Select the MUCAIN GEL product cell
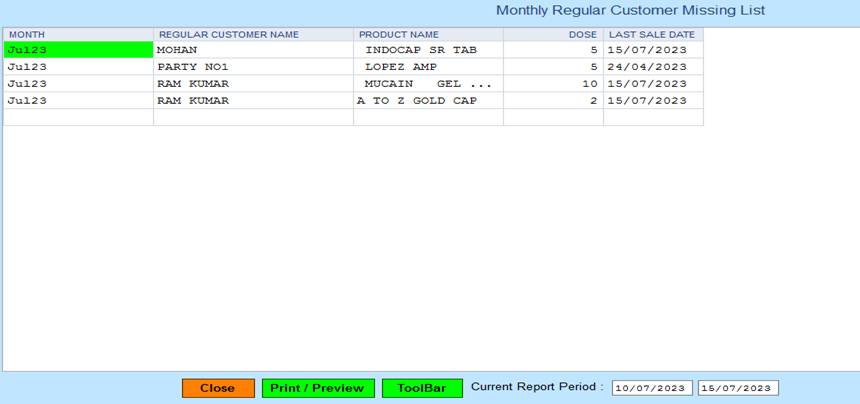860x404 pixels. point(428,83)
